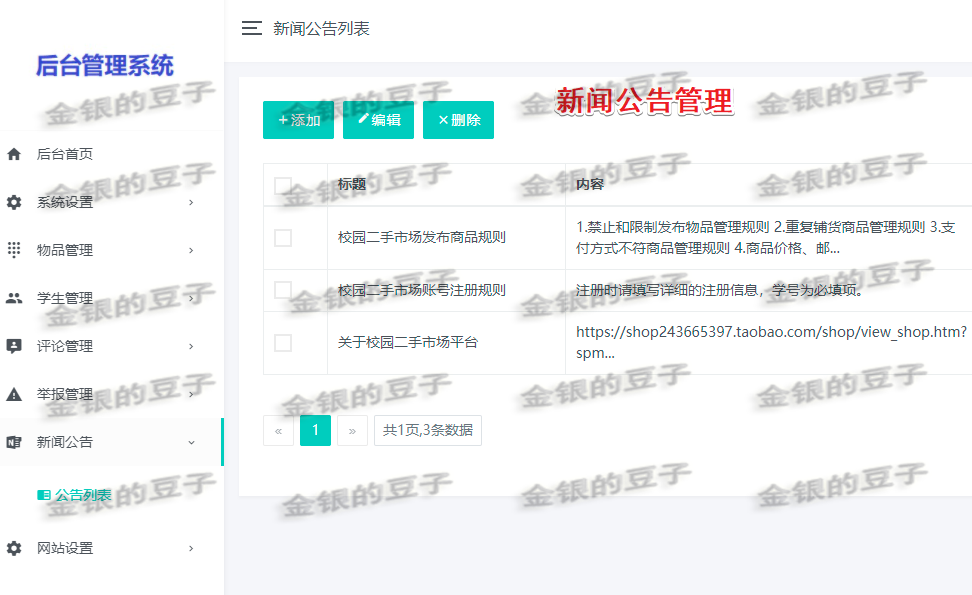Image resolution: width=972 pixels, height=595 pixels.
Task: Expand the 评论管理 chevron
Action: 191,346
